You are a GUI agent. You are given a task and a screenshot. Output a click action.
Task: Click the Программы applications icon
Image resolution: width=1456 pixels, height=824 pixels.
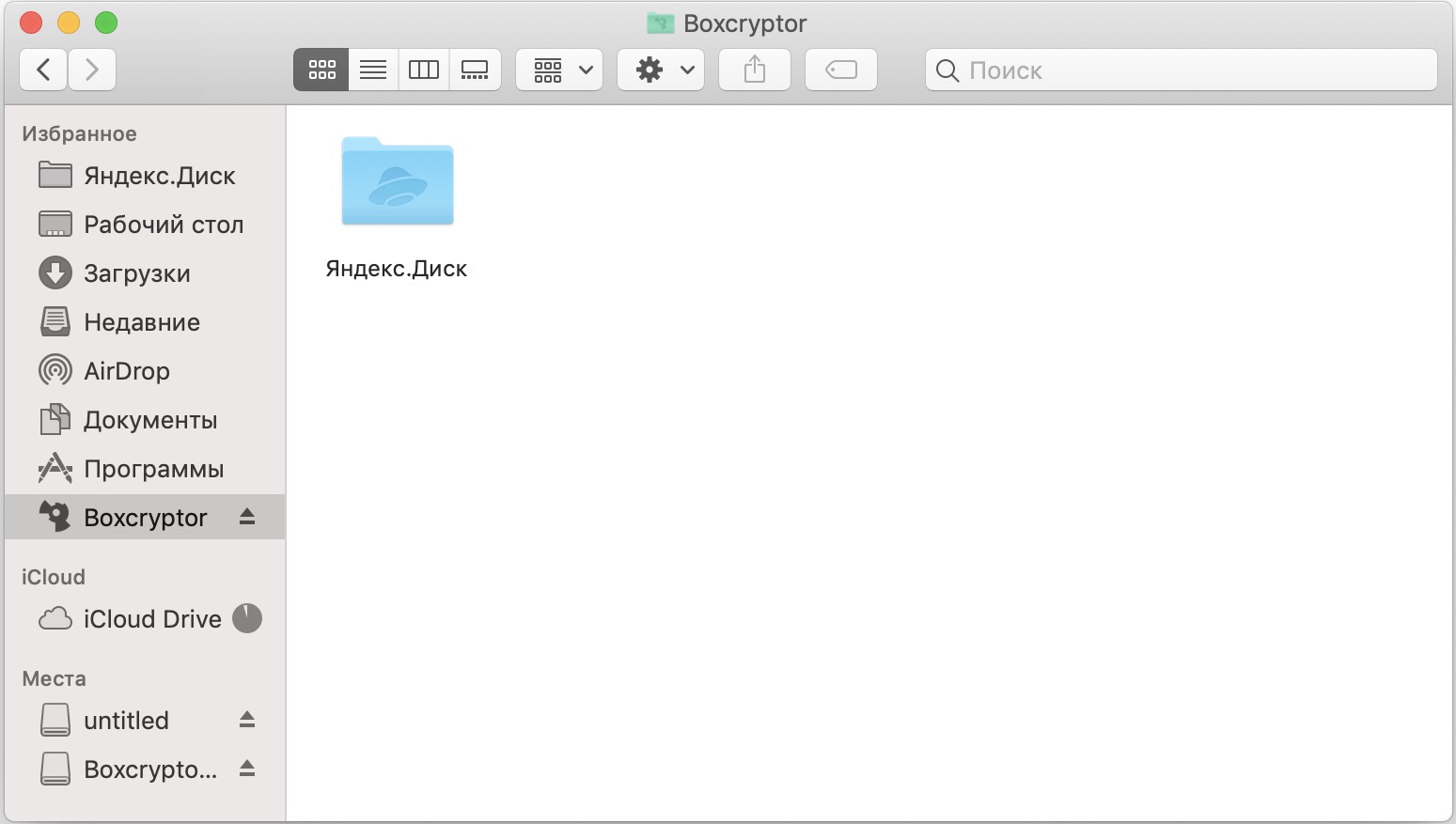tap(55, 468)
